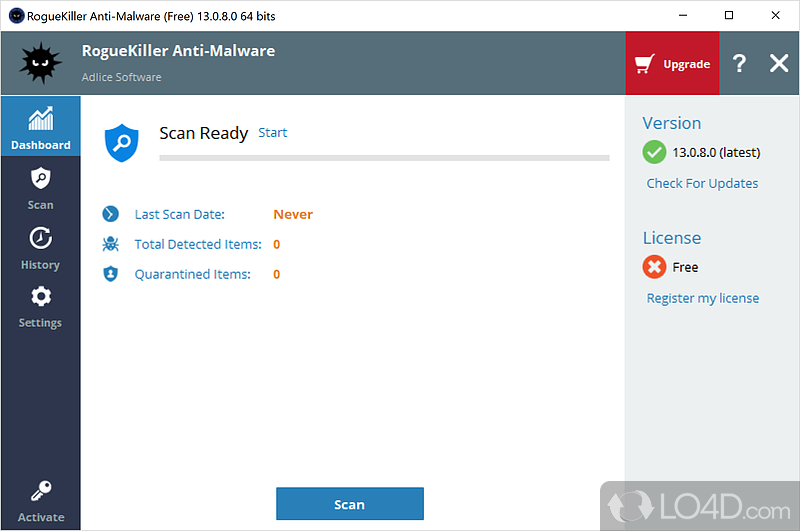800x531 pixels.
Task: Open Activate with the key icon
Action: [x=41, y=501]
